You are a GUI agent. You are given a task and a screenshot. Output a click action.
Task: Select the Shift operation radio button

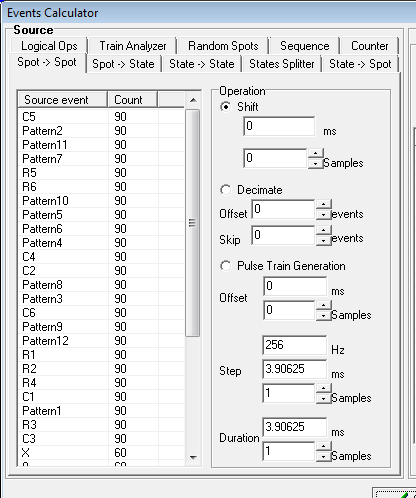click(226, 107)
